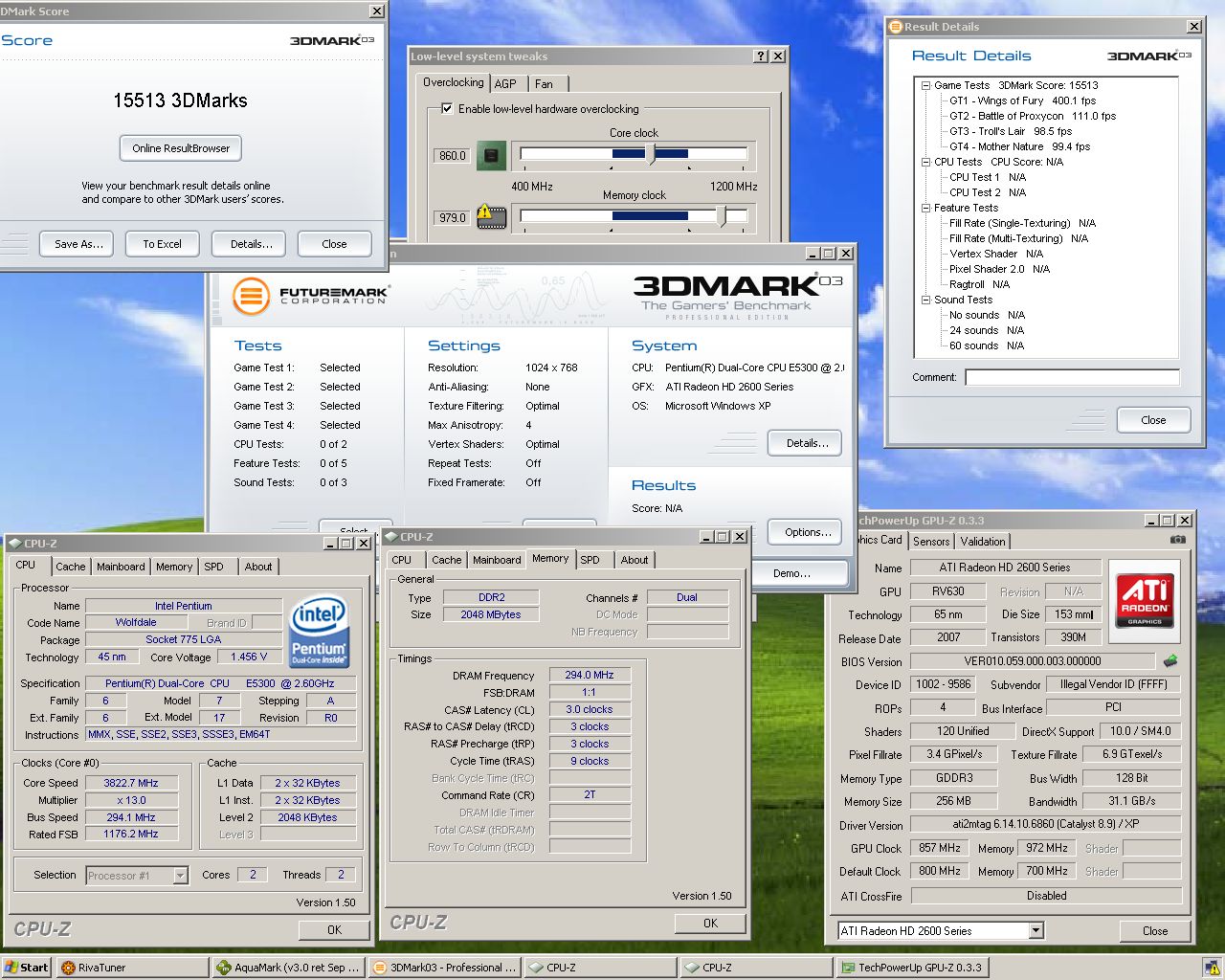The image size is (1225, 980).
Task: Open CPU tab in CPU-Z memory window
Action: 402,560
